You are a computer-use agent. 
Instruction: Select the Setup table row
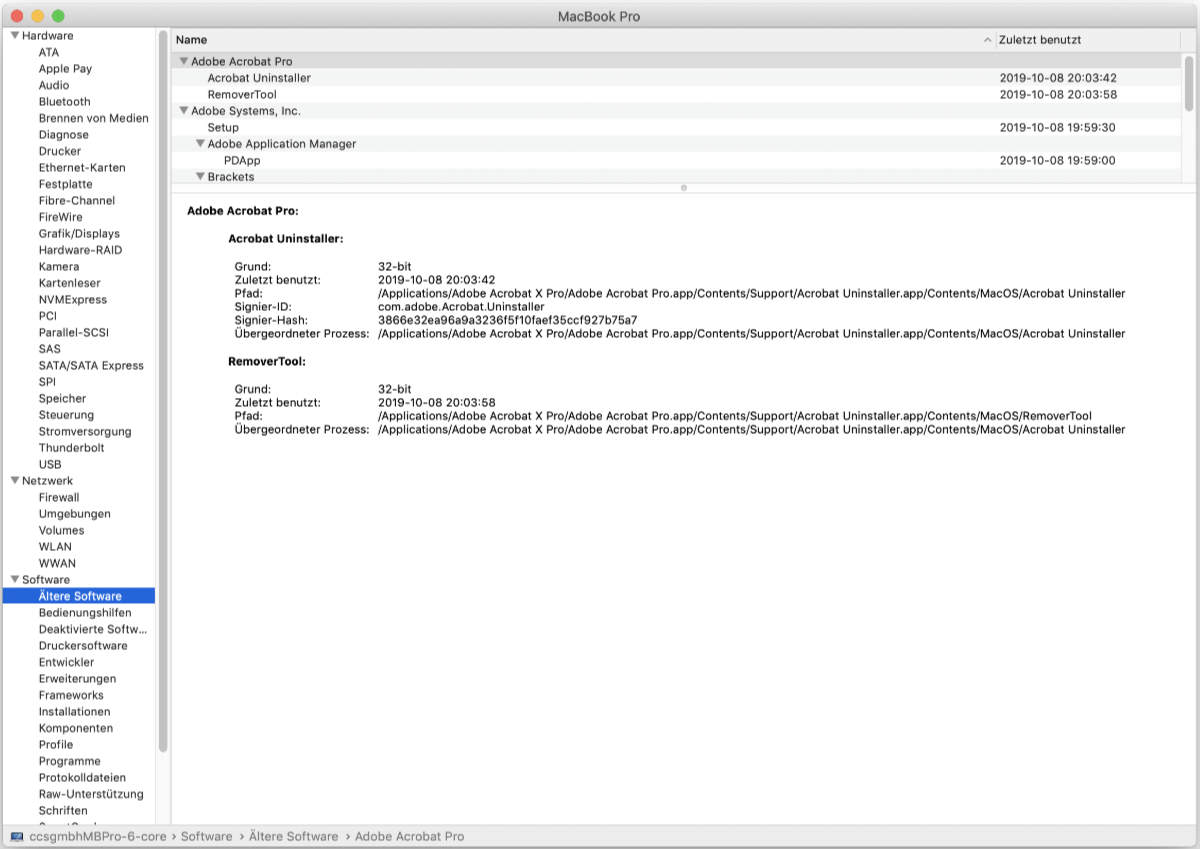pos(676,127)
